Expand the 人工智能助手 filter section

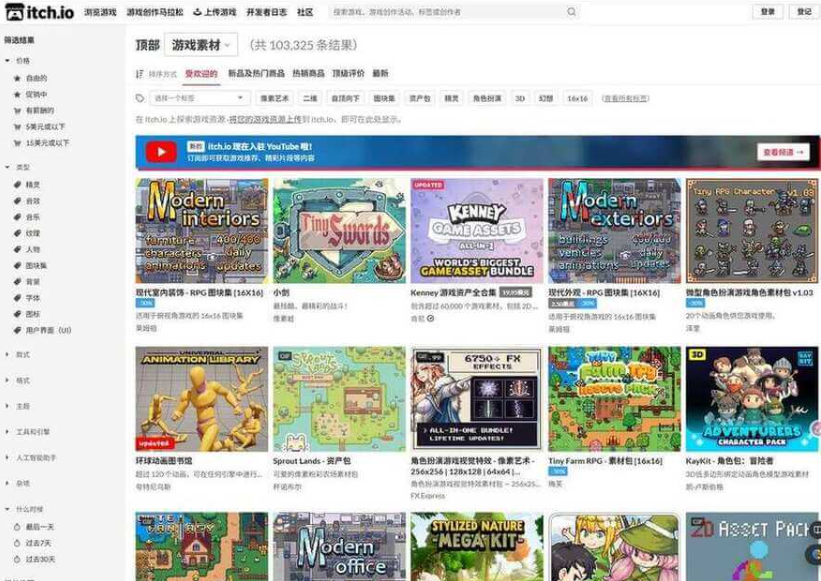pyautogui.click(x=30, y=457)
